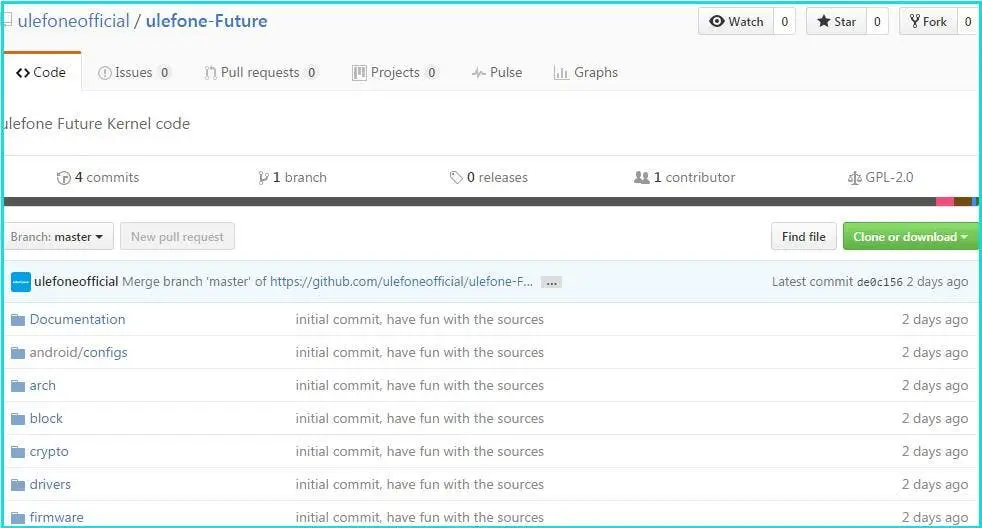Click the ulefoneofficial avatar icon
982x528 pixels.
(x=21, y=282)
